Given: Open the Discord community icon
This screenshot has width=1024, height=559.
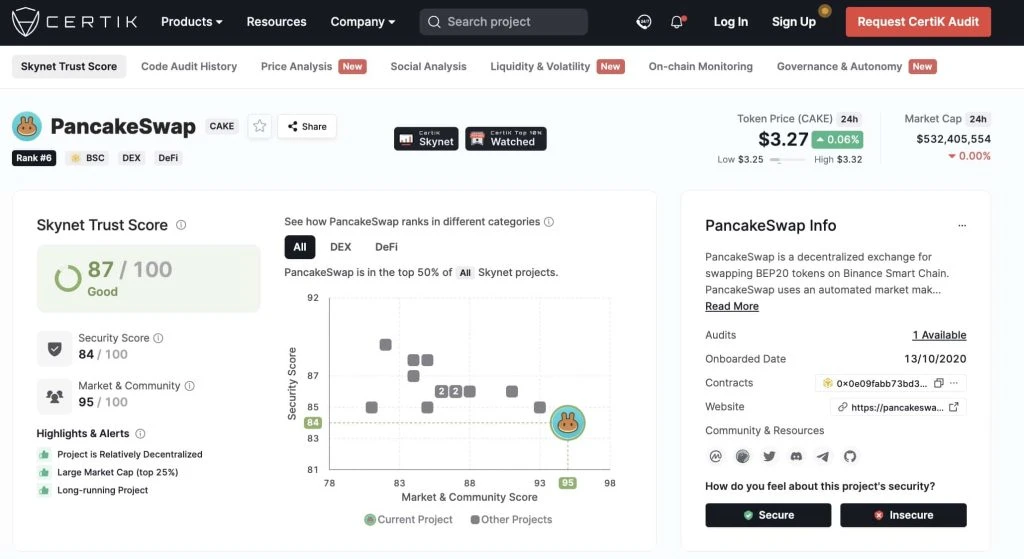Looking at the screenshot, I should point(796,456).
